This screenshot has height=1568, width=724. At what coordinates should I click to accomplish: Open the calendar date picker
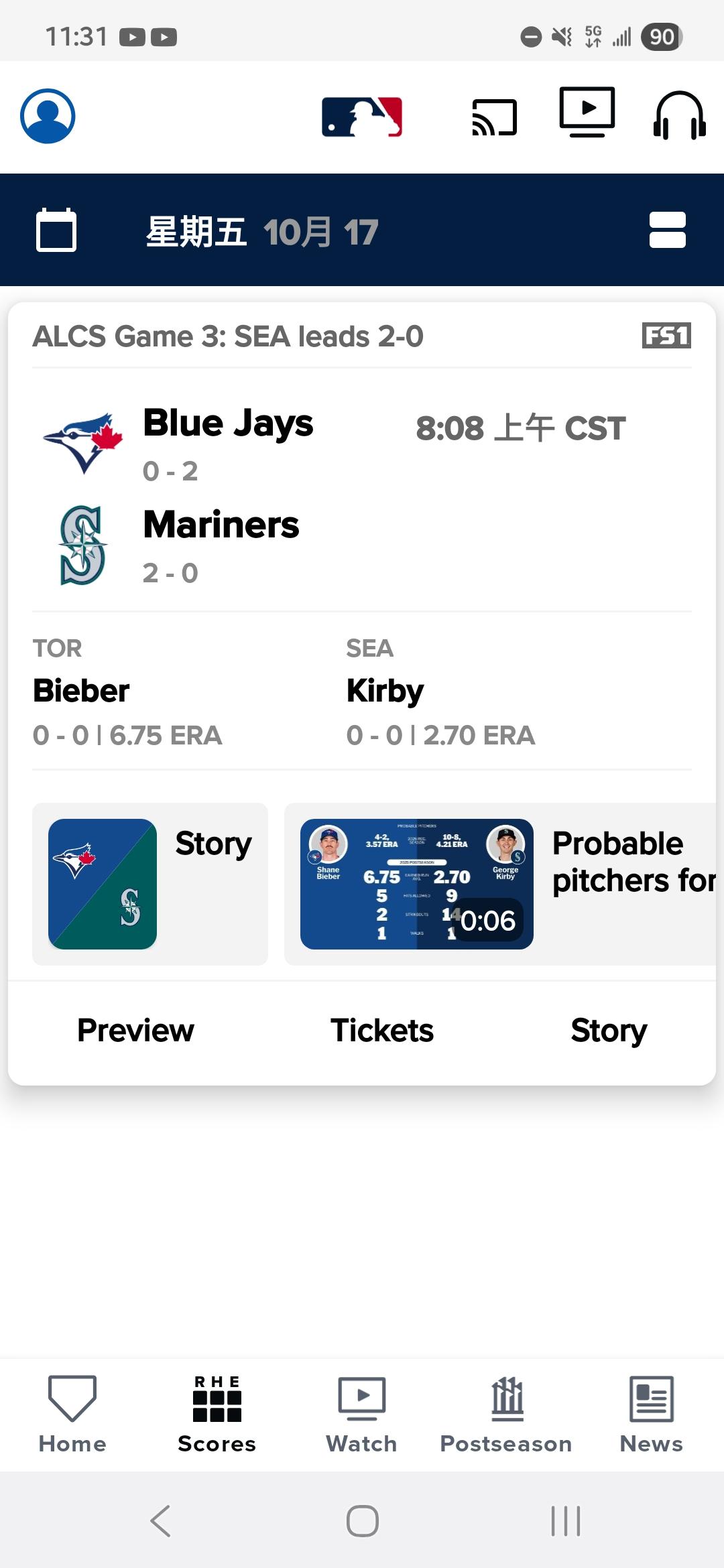pos(56,231)
